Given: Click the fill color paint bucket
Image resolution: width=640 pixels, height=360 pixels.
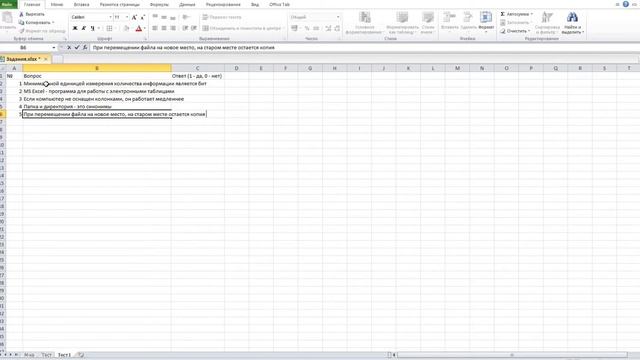Looking at the screenshot, I should tap(126, 28).
